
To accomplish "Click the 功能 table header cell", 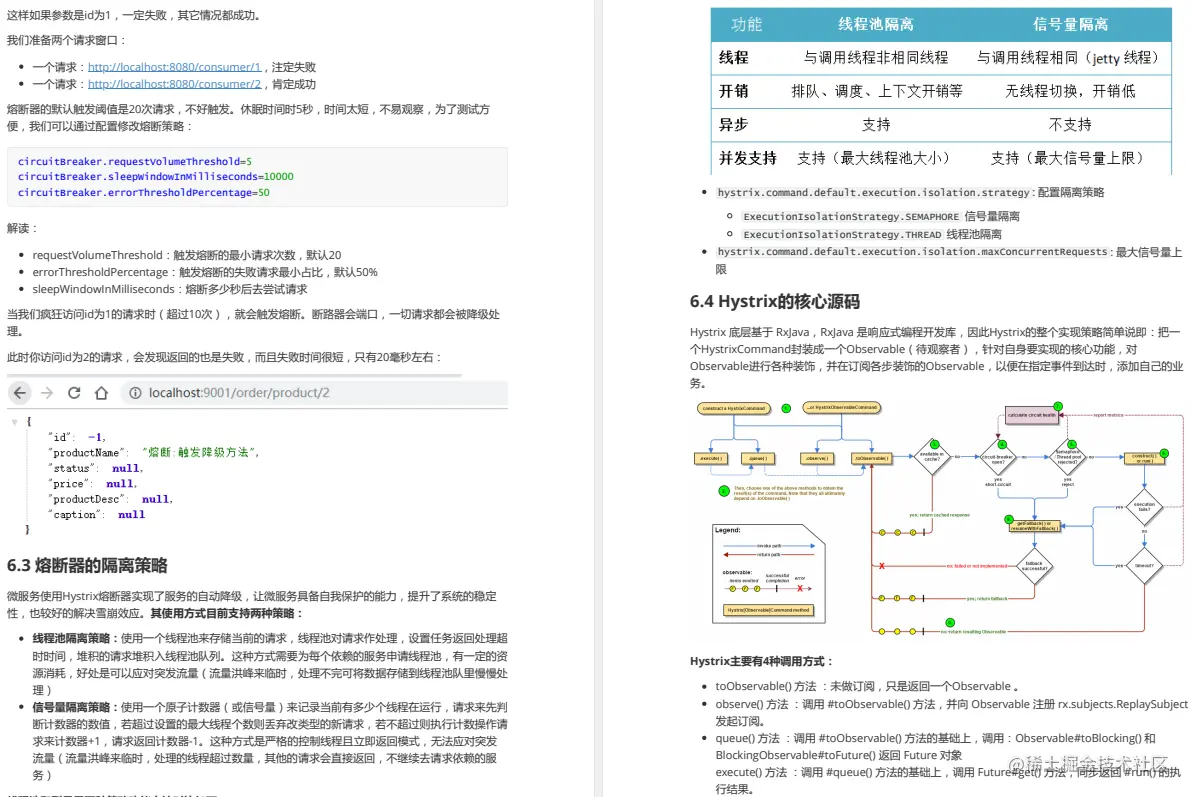I will click(x=747, y=24).
